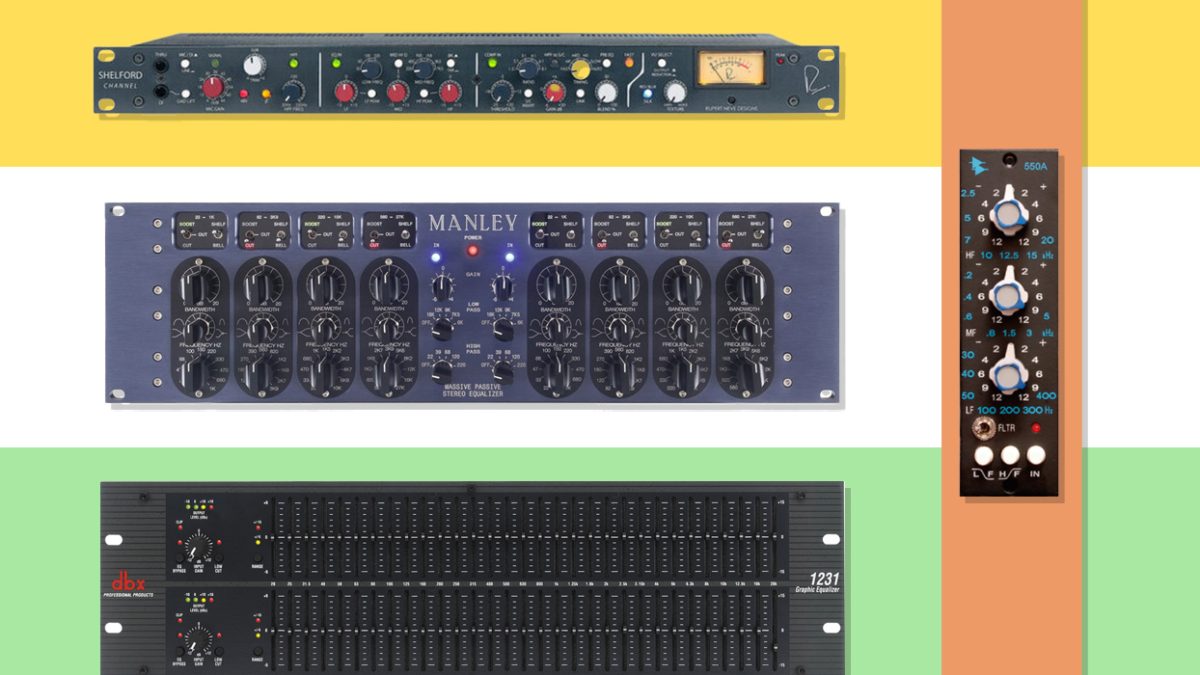Click the VU meter on Shelford Channel
The height and width of the screenshot is (675, 1200).
[x=729, y=68]
